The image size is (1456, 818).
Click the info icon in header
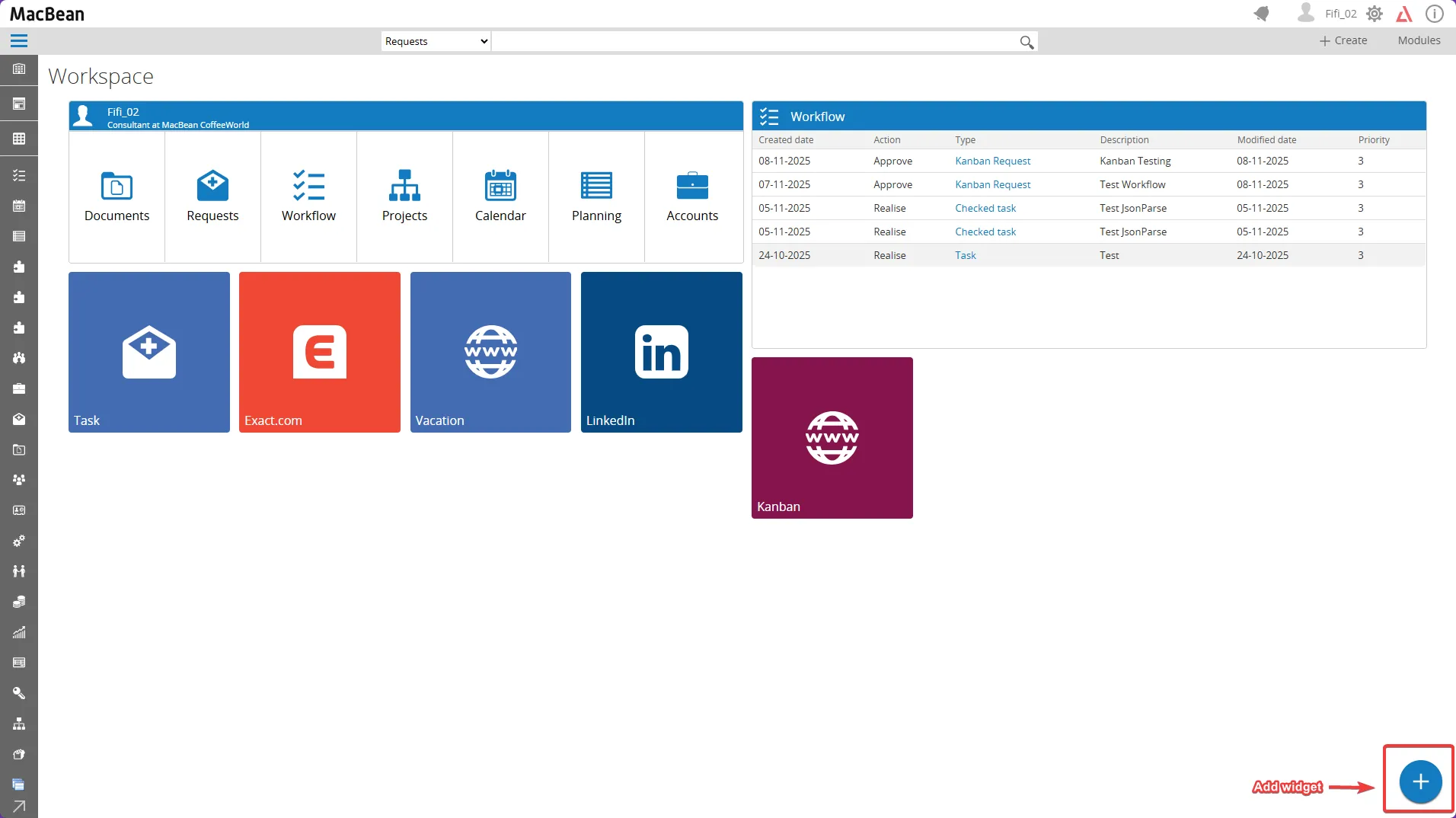coord(1434,14)
